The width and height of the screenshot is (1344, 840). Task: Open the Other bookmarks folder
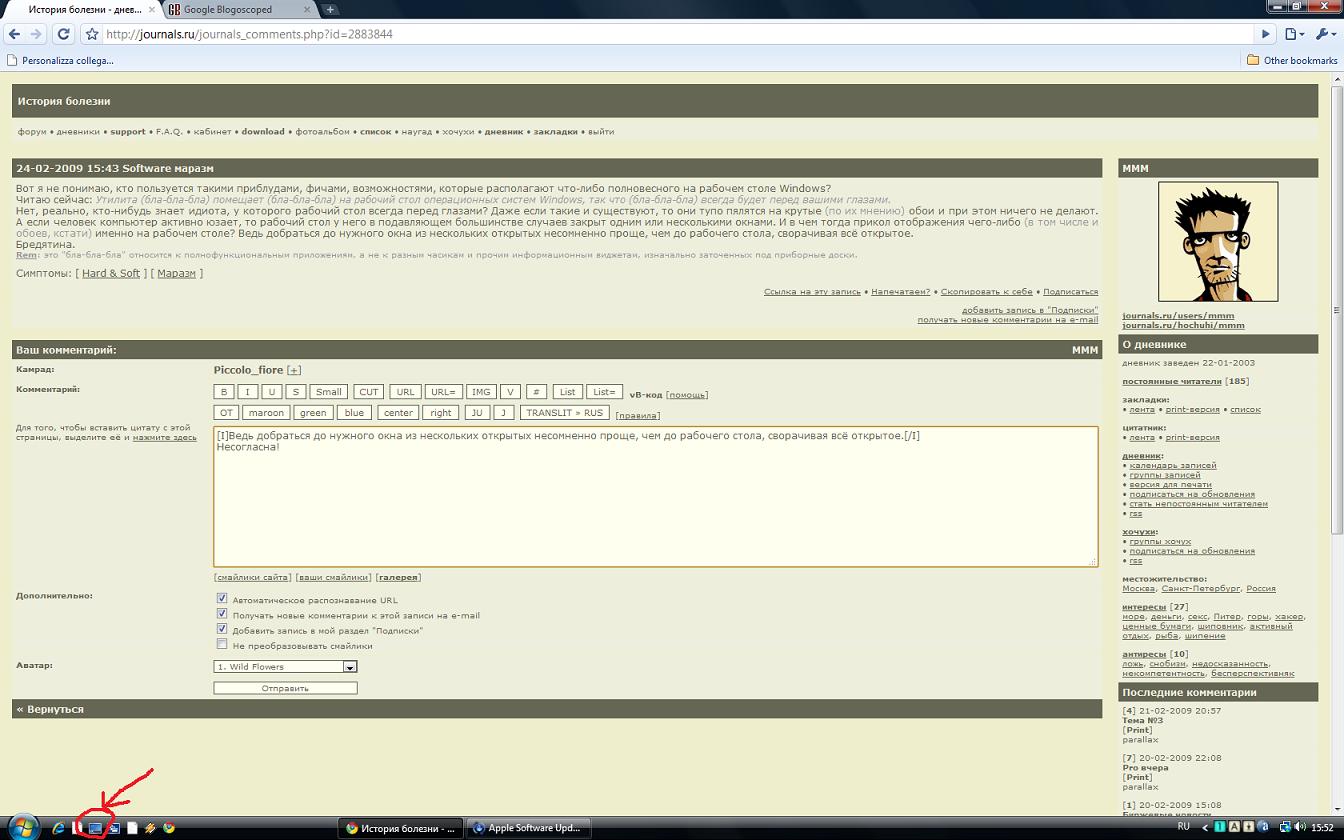click(x=1291, y=60)
